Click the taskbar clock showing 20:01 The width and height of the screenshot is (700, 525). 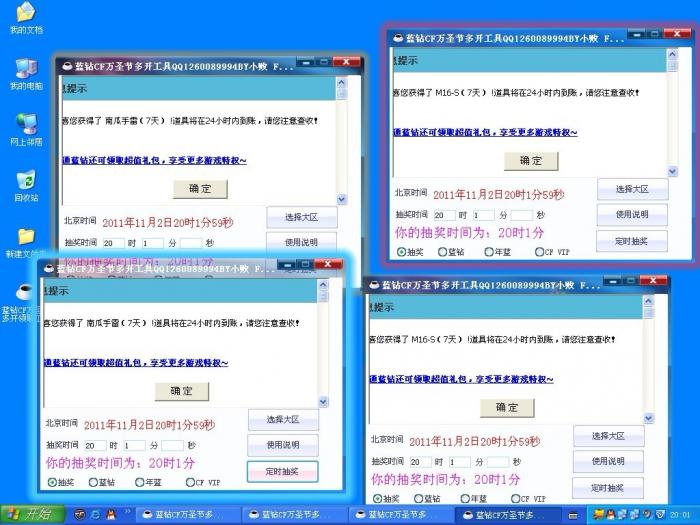[x=680, y=515]
